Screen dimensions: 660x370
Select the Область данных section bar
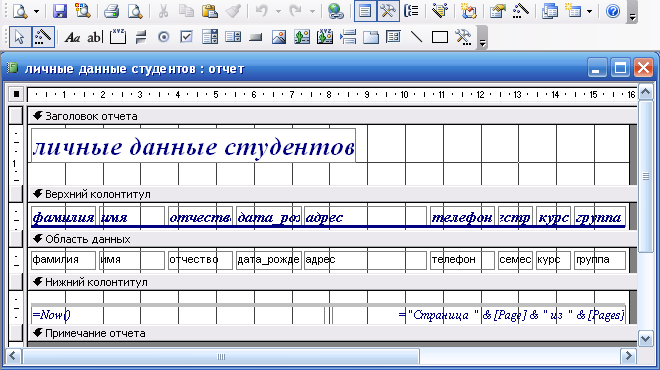pyautogui.click(x=333, y=239)
